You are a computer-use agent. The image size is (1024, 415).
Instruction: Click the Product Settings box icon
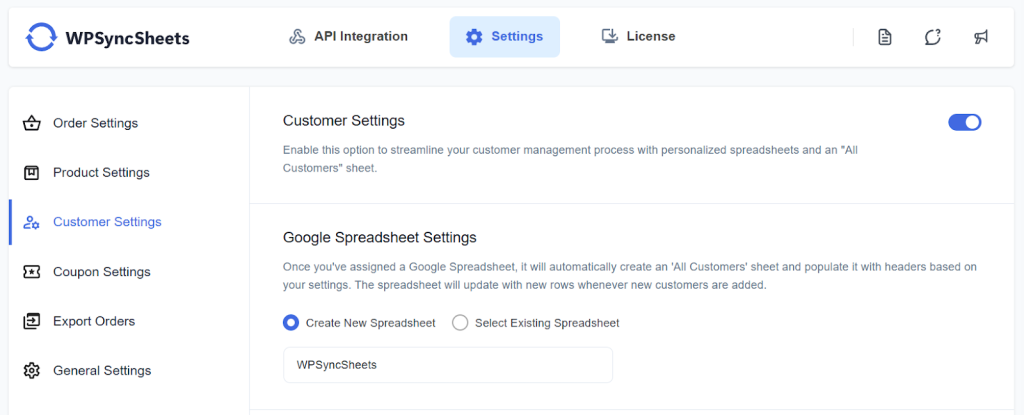(31, 173)
